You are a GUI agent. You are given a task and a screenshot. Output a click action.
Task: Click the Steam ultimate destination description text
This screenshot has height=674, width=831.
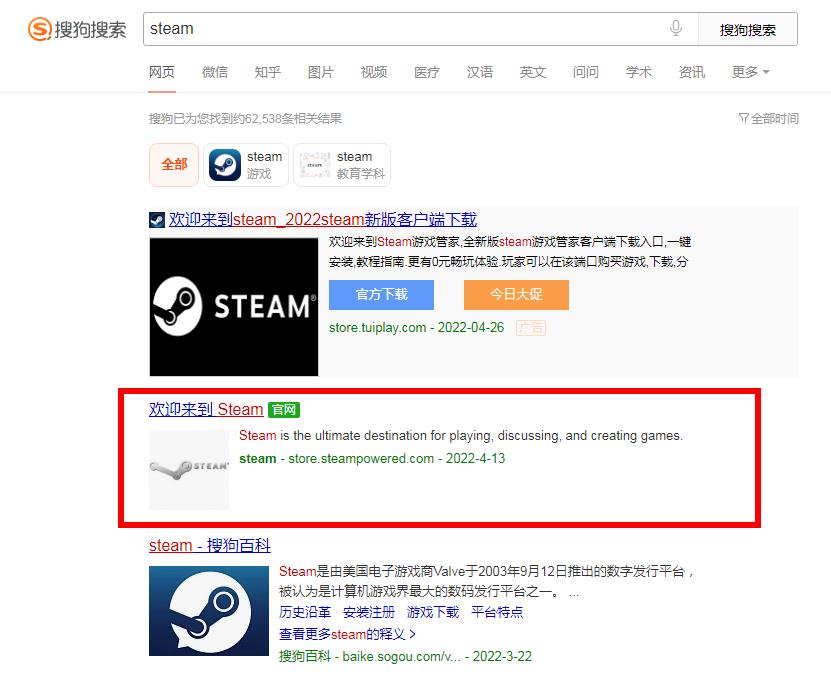(x=461, y=436)
